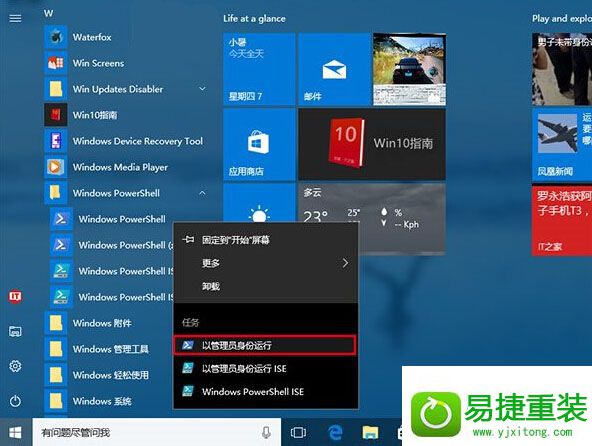Open the sun weather tile

coord(259,204)
